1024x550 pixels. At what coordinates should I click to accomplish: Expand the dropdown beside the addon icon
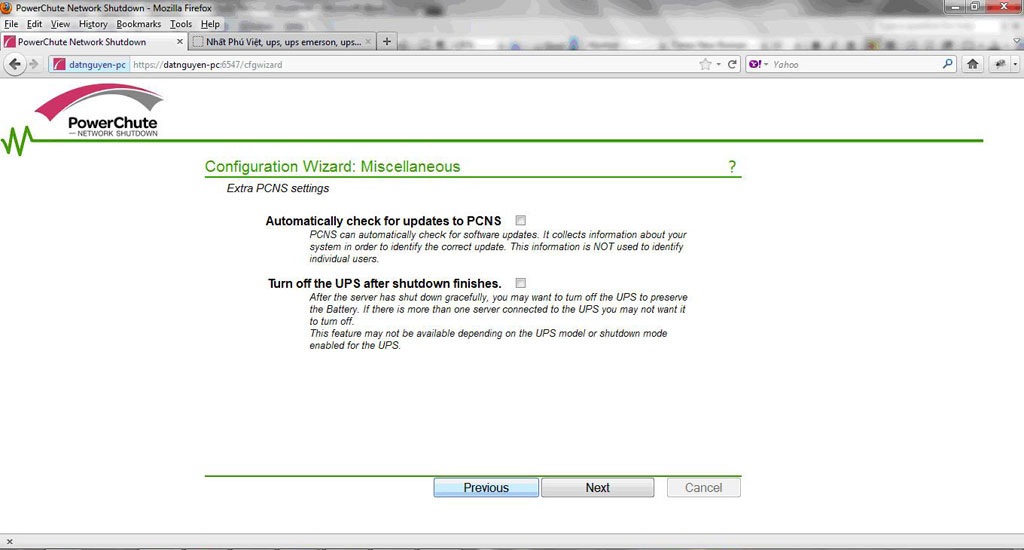(x=1015, y=64)
